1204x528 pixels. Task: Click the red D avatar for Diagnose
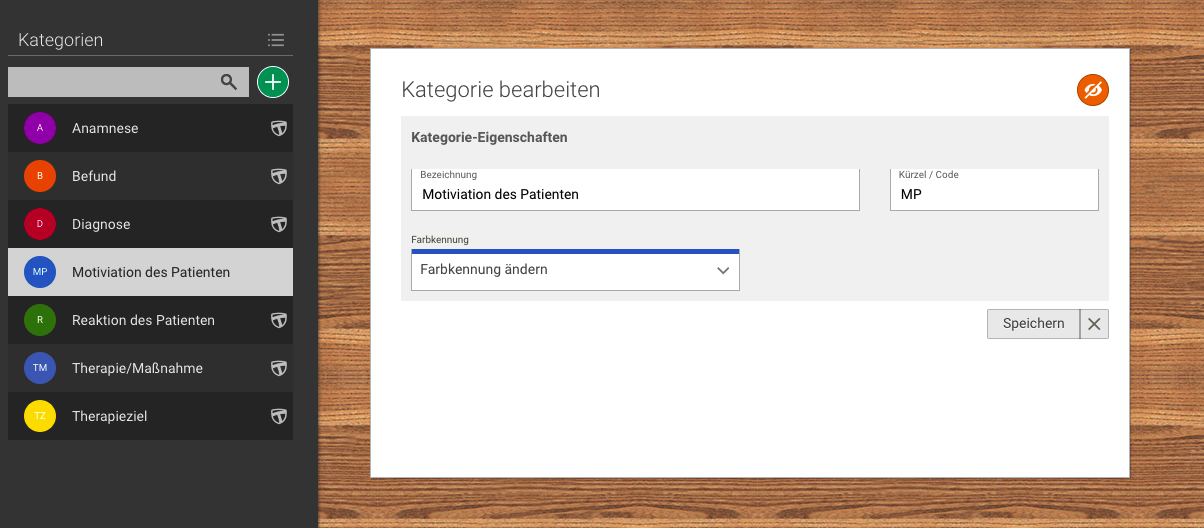click(x=40, y=224)
